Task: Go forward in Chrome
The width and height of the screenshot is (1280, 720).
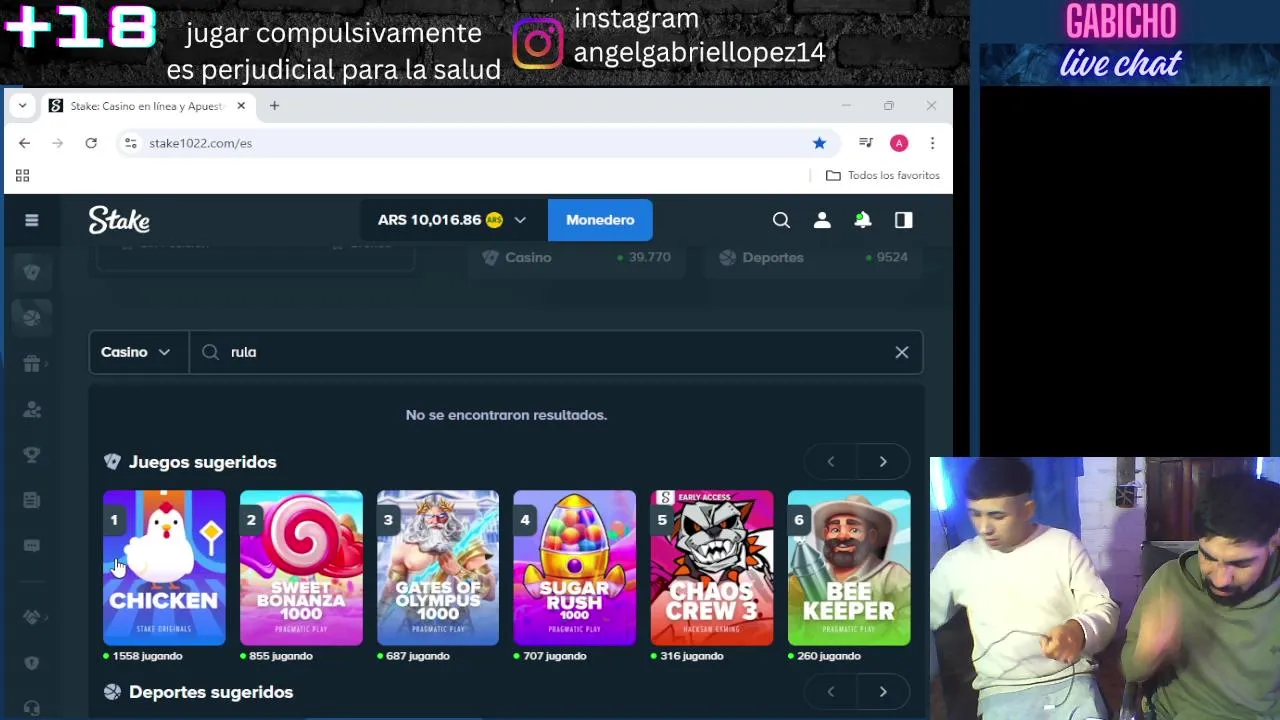Action: point(57,143)
